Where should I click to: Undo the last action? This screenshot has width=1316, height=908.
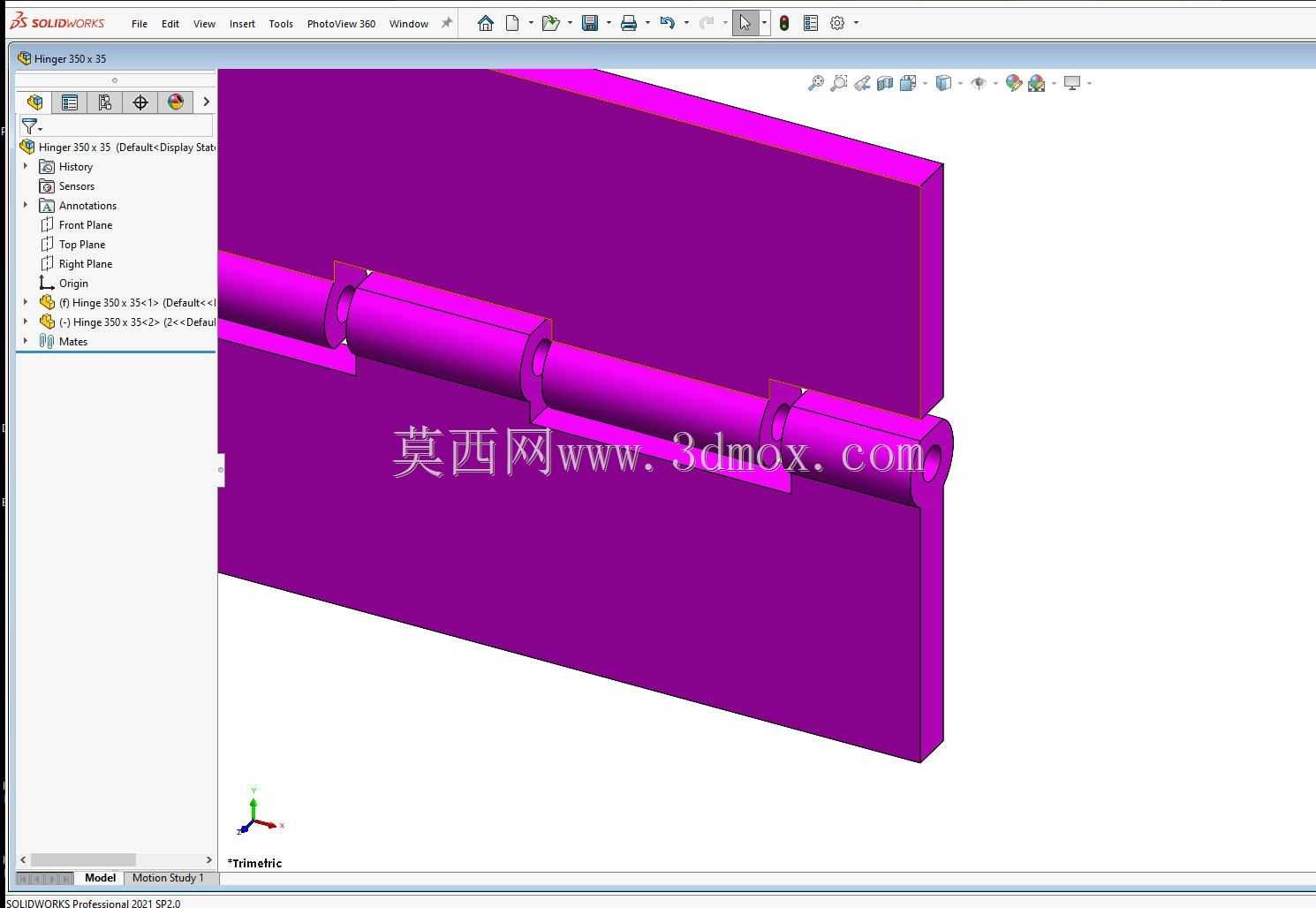668,23
